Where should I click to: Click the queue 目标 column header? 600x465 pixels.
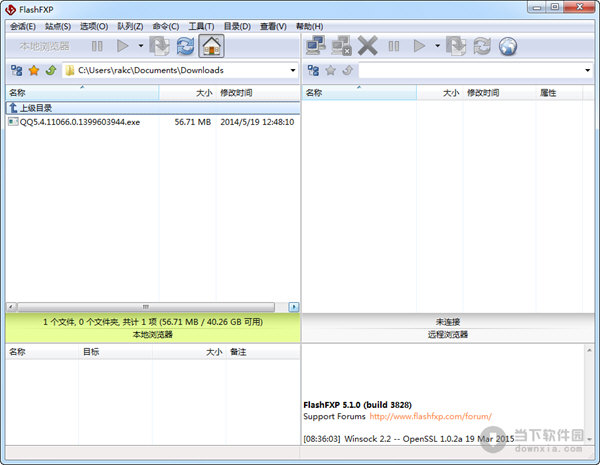tap(116, 352)
